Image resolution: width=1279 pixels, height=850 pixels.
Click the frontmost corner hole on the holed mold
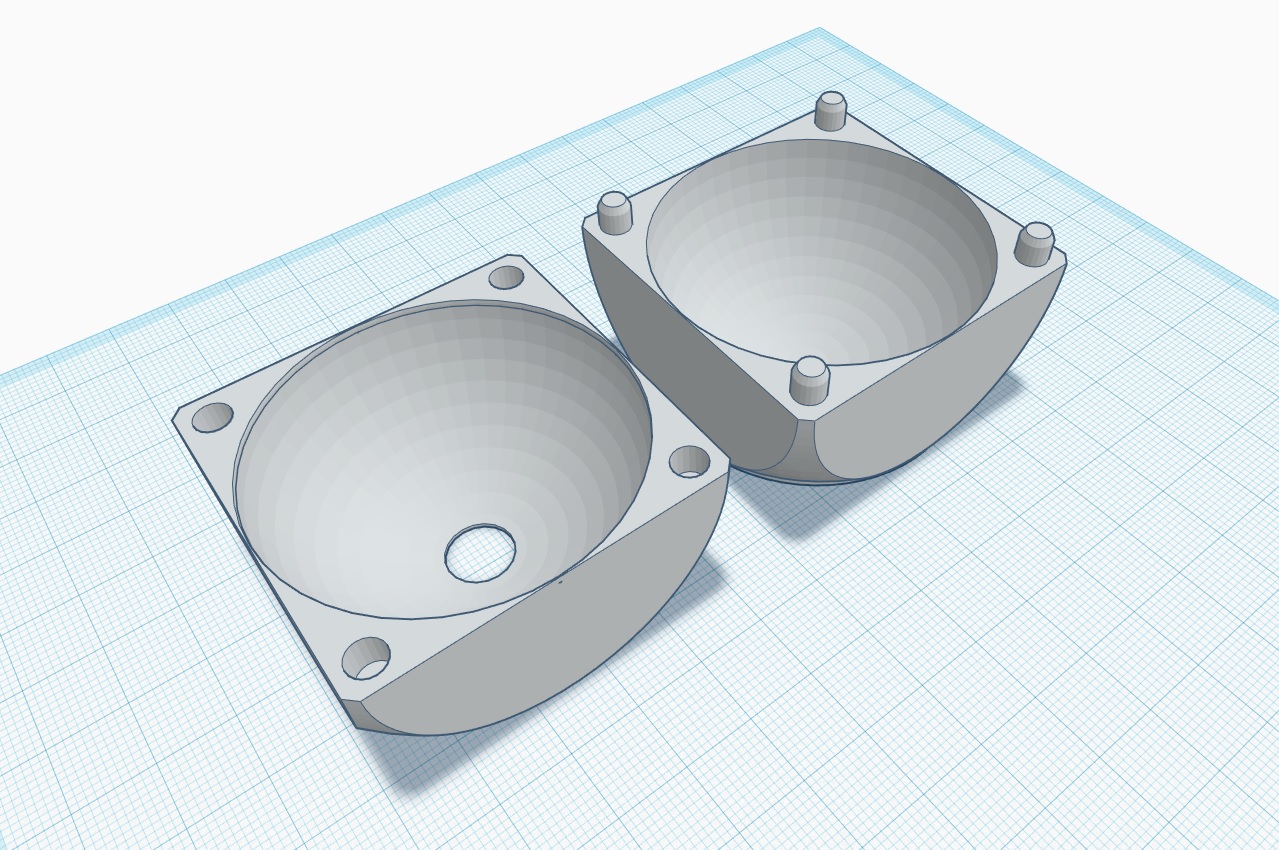366,658
